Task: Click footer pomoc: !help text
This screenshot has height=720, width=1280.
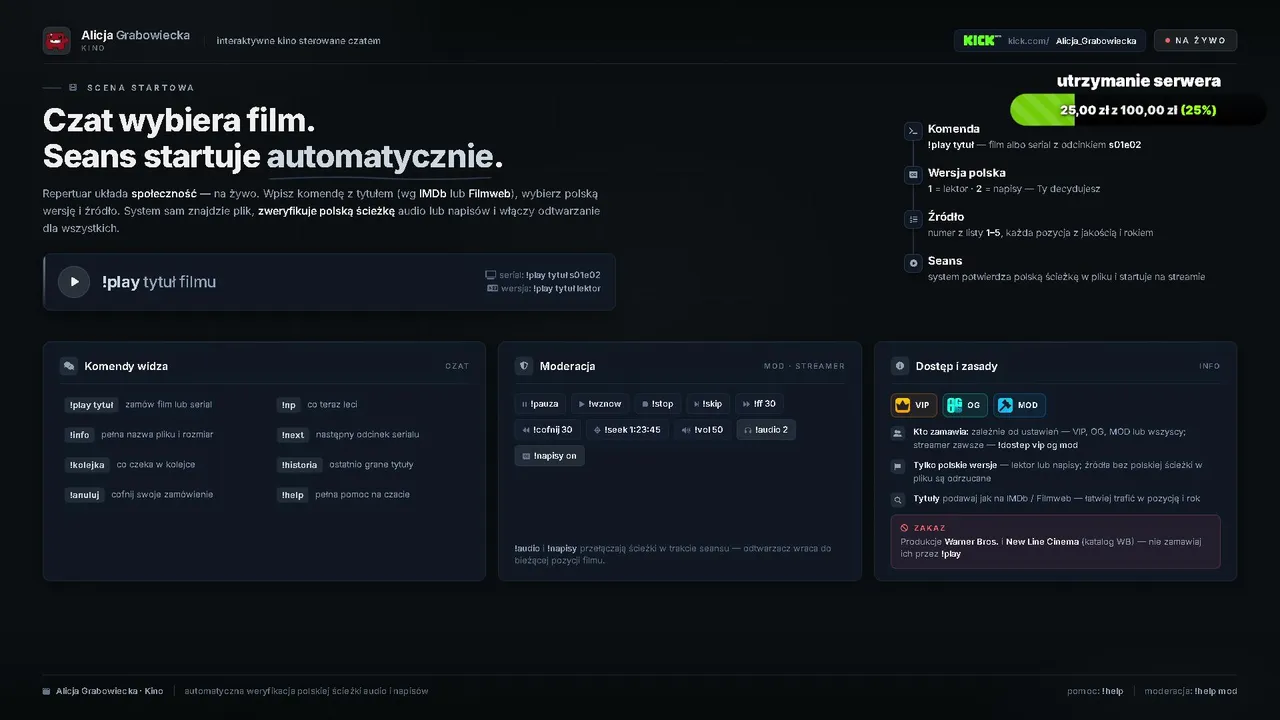Action: click(x=1095, y=691)
